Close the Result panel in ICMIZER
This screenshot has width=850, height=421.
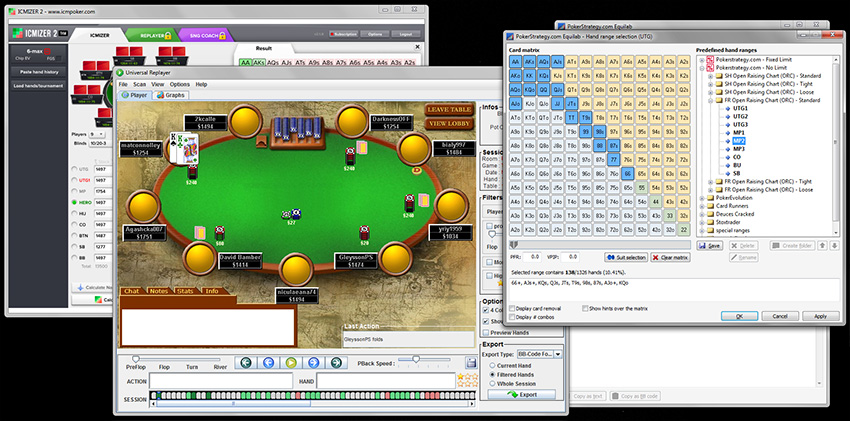pyautogui.click(x=417, y=48)
